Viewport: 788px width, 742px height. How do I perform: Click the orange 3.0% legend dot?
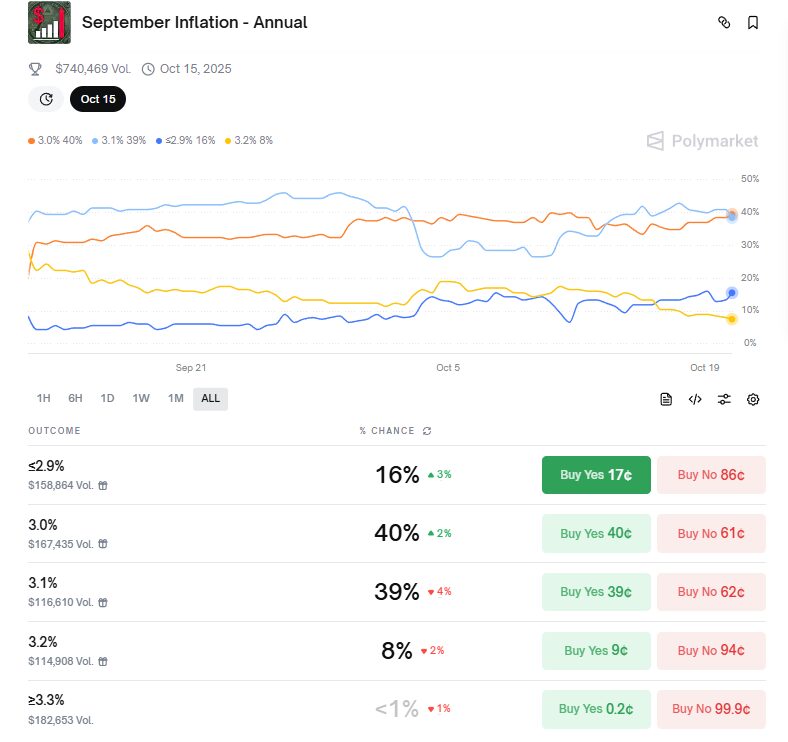tap(32, 141)
